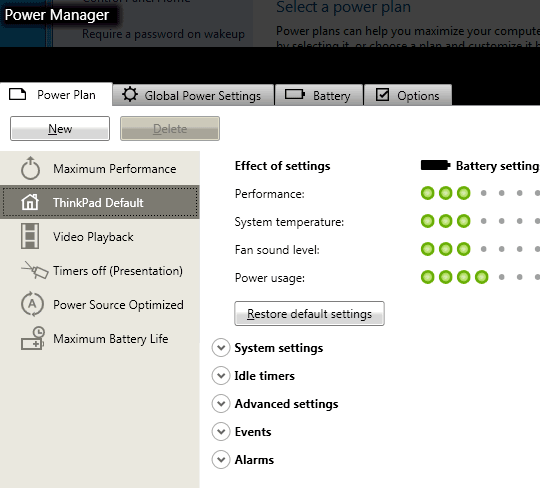Click the Battery settings column heading
Screen dimensions: 540x488
coord(498,166)
